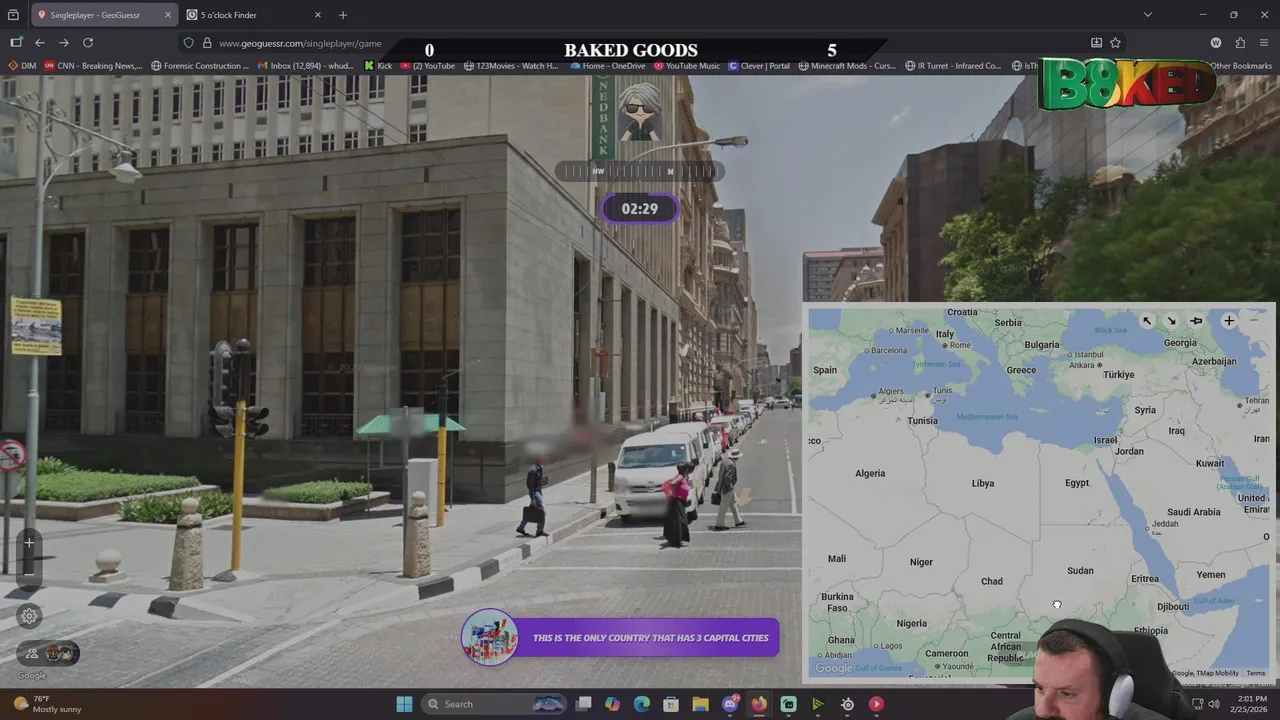Open the volume control in system tray
Screen dimensions: 1280x720
(x=1214, y=704)
